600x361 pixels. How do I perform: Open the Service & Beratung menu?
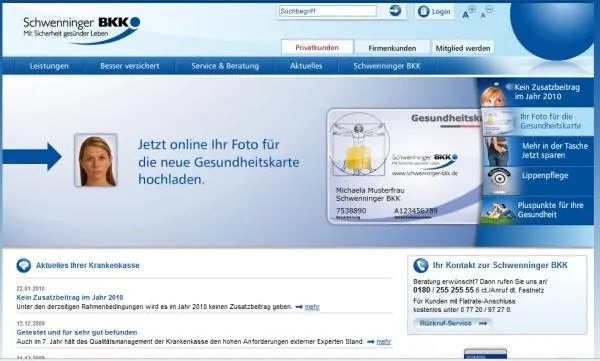click(225, 66)
